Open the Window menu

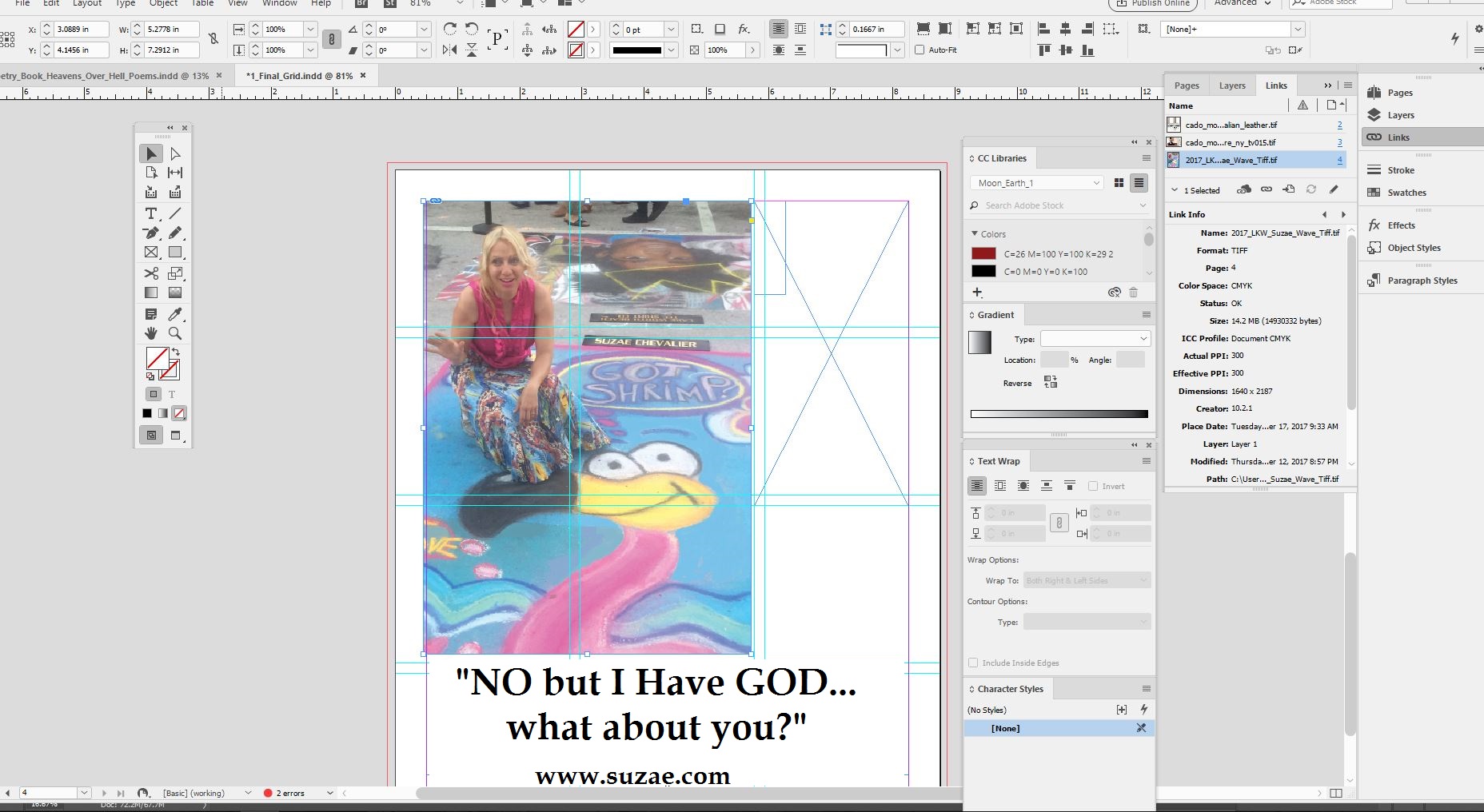click(x=279, y=3)
